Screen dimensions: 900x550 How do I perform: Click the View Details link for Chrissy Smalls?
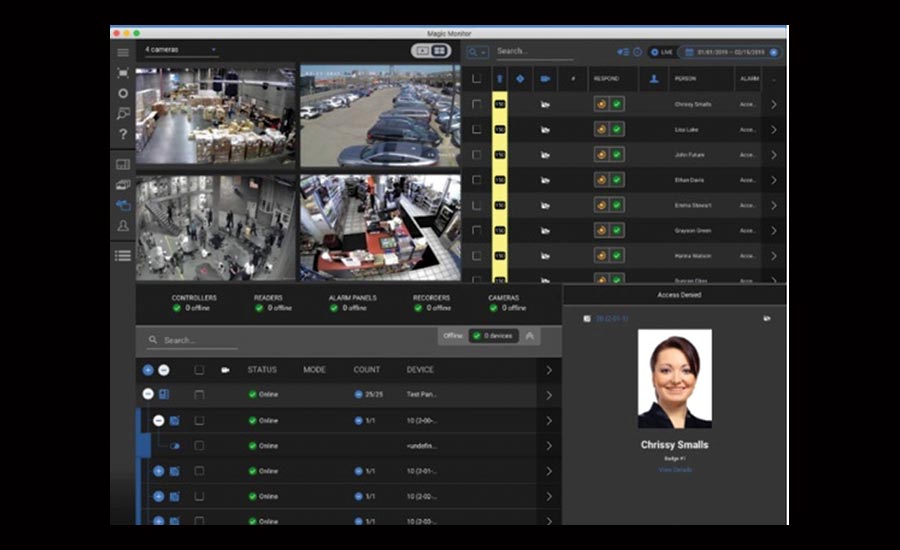674,470
